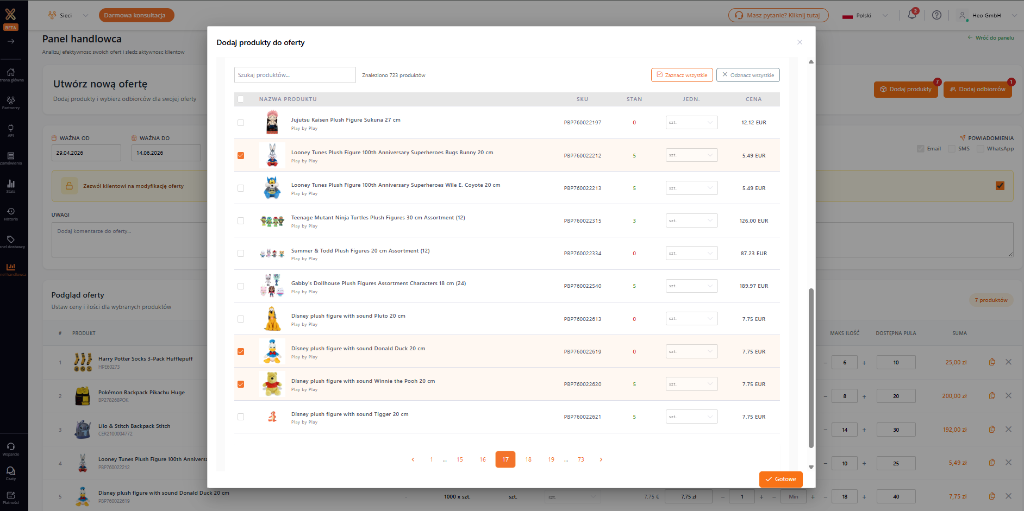Click the Gotowe button
Image resolution: width=1024 pixels, height=511 pixels.
point(780,479)
